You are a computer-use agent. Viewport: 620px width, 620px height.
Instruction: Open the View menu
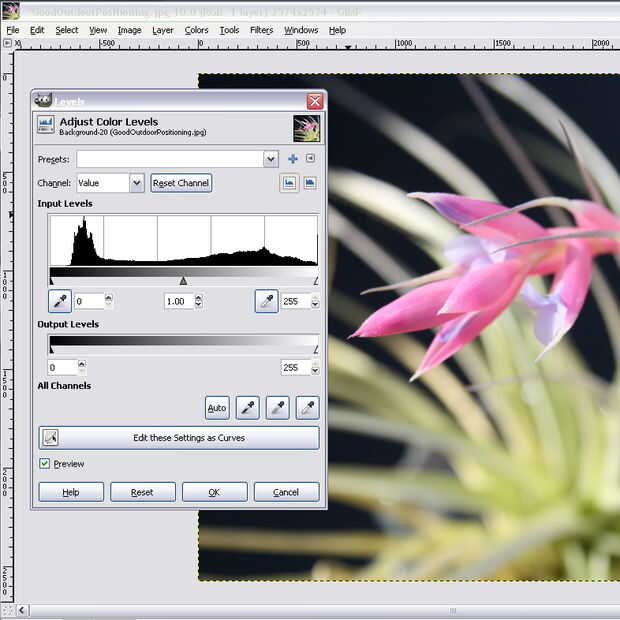tap(98, 30)
